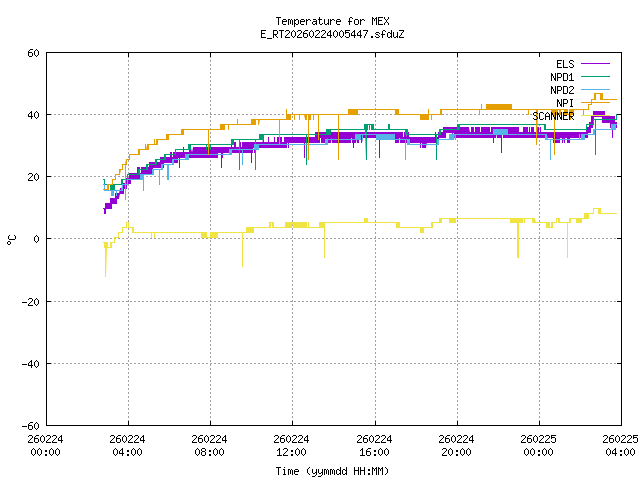Click the 0 tick label on y-axis

click(x=36, y=239)
